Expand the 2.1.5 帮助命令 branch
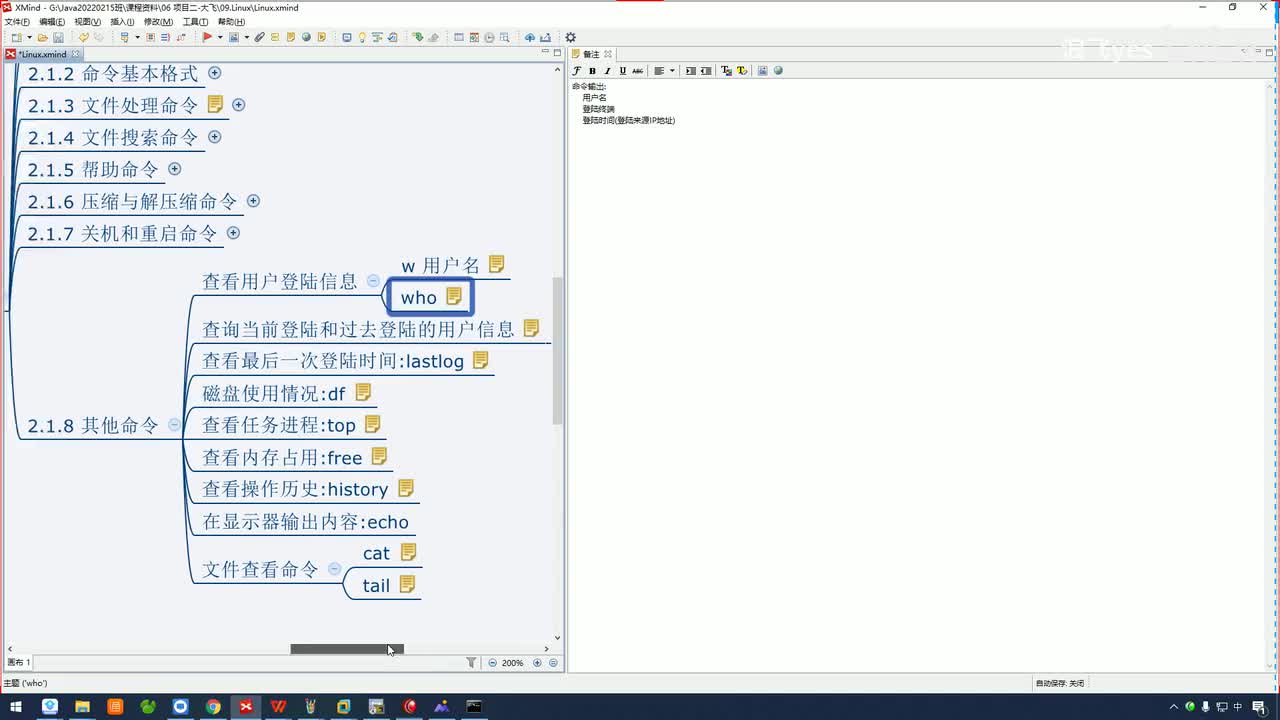This screenshot has height=720, width=1280. tap(174, 169)
